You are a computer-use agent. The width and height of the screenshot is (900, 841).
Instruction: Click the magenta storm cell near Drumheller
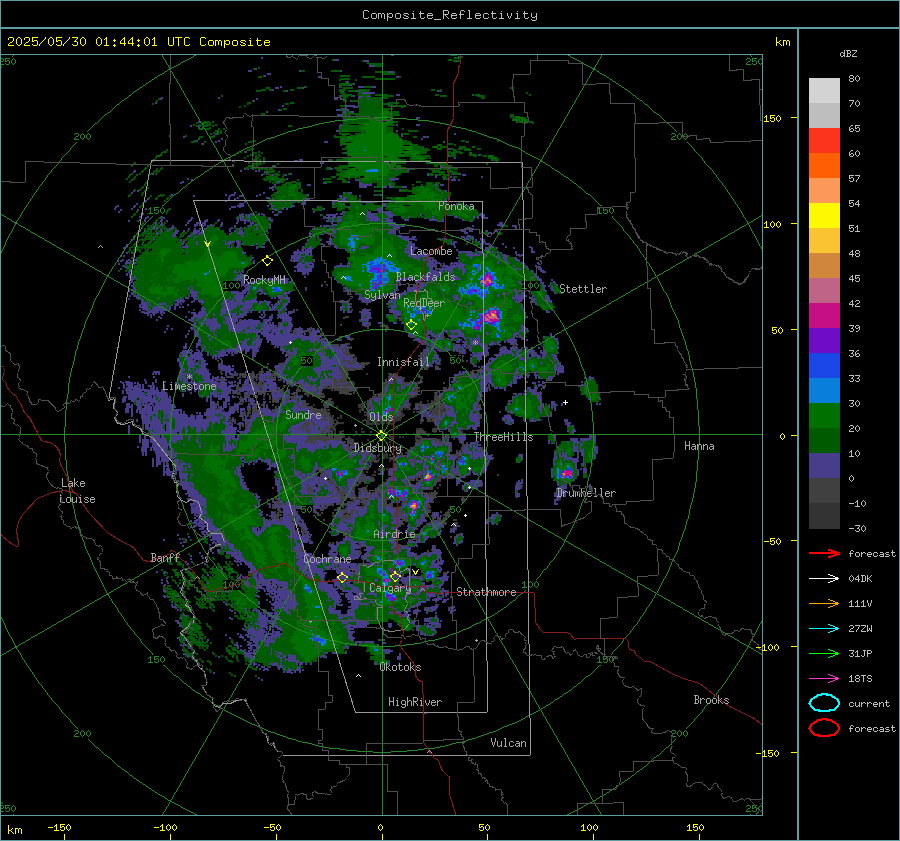567,474
